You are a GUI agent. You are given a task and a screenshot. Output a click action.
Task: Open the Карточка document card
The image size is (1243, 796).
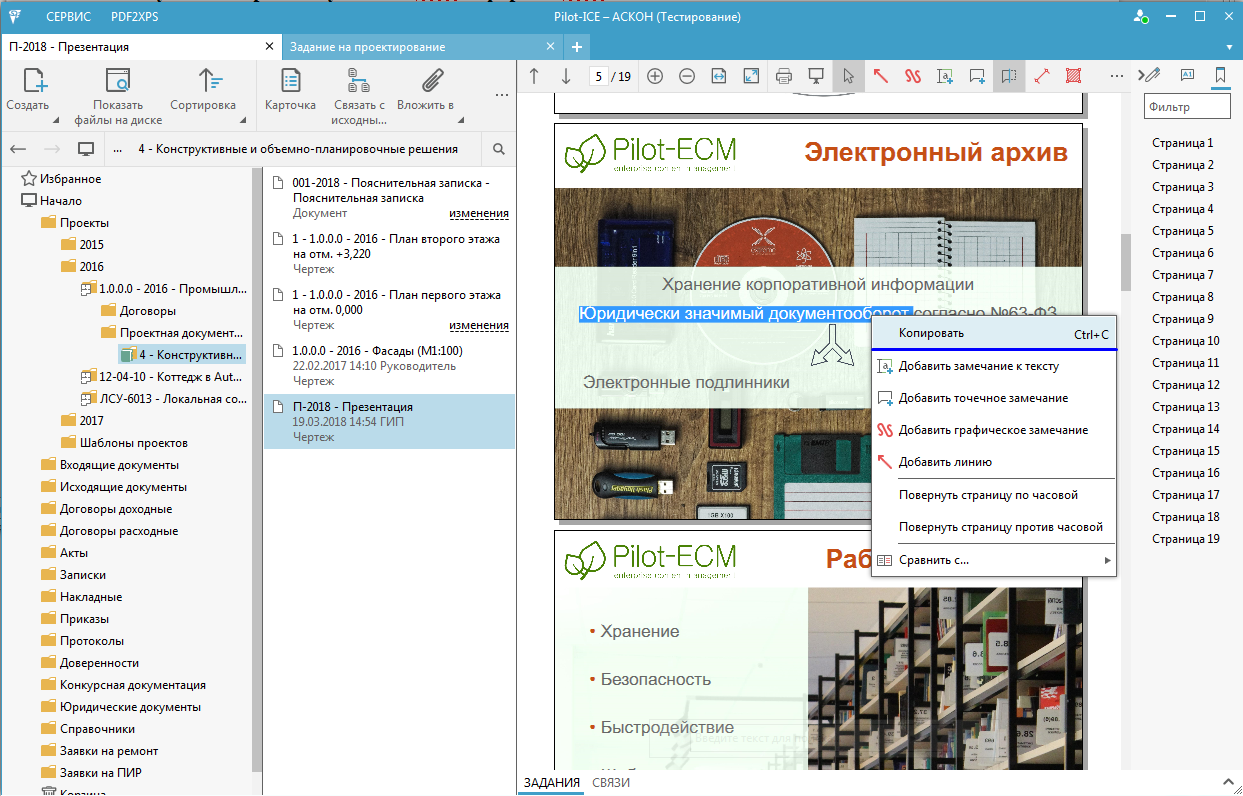pyautogui.click(x=290, y=90)
